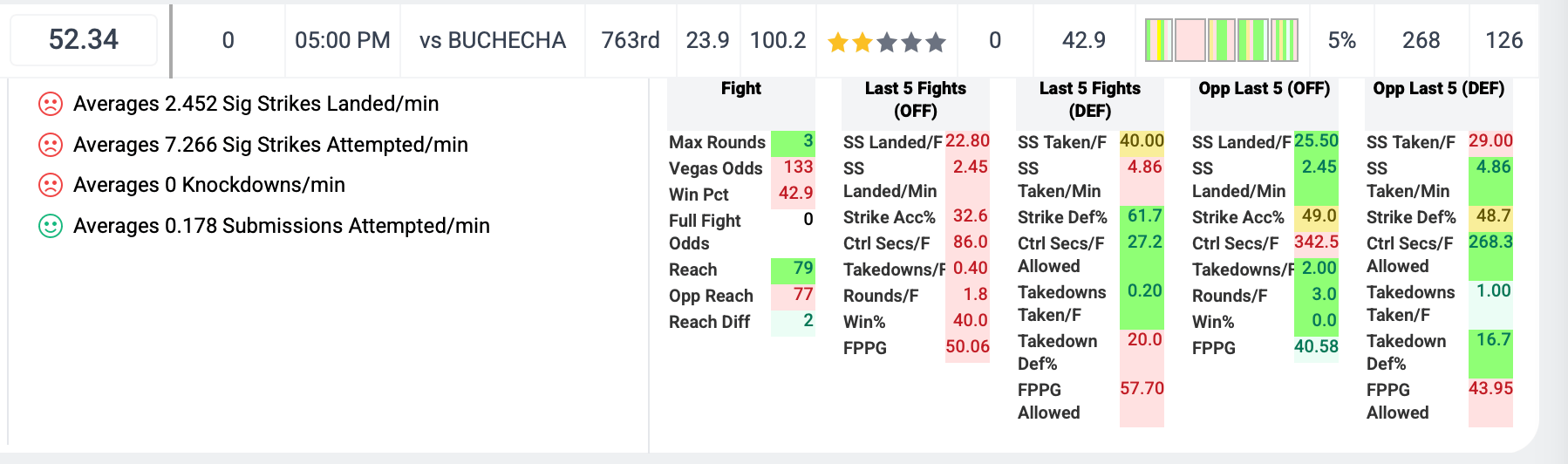Click the 5% ownership cell

click(x=1342, y=40)
